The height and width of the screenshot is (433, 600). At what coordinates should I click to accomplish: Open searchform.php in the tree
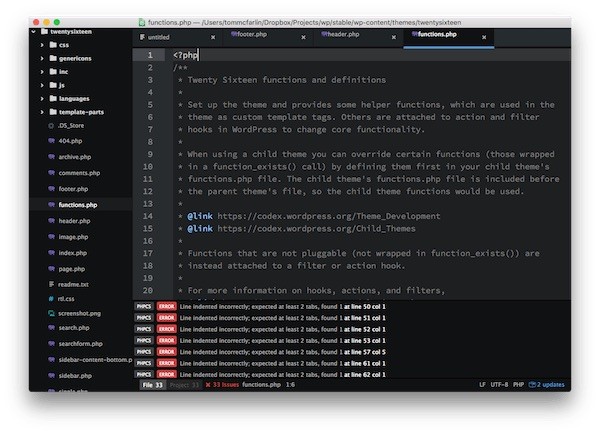pos(81,344)
